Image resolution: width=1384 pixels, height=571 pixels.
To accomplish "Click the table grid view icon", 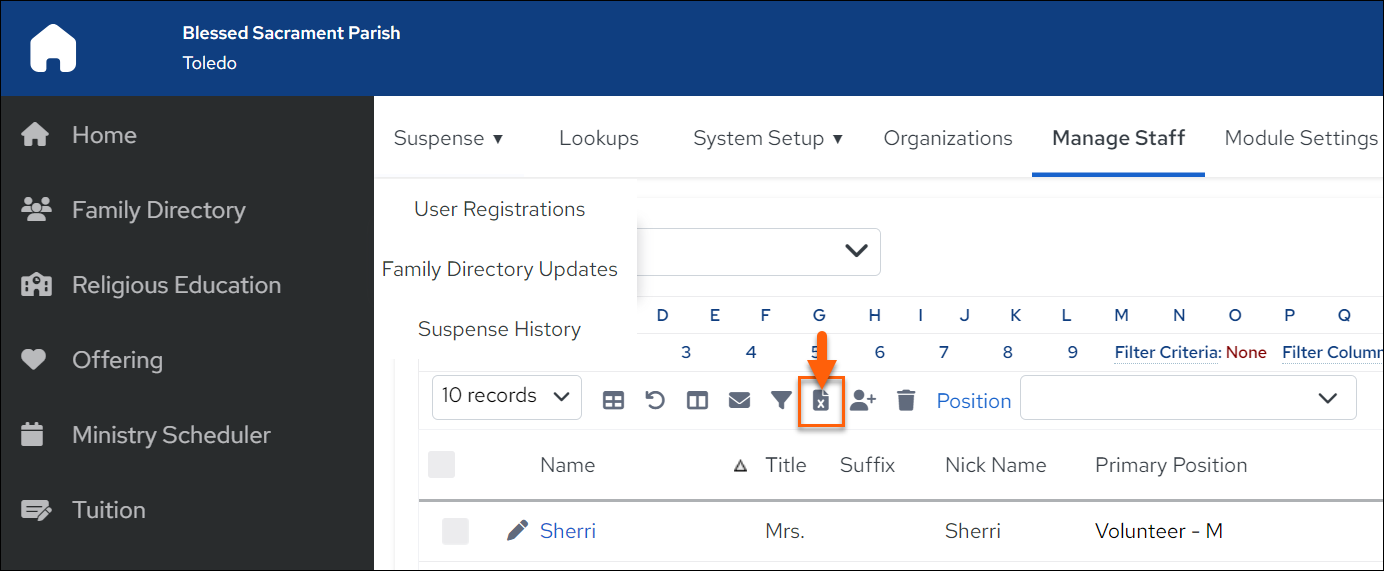I will coord(613,400).
